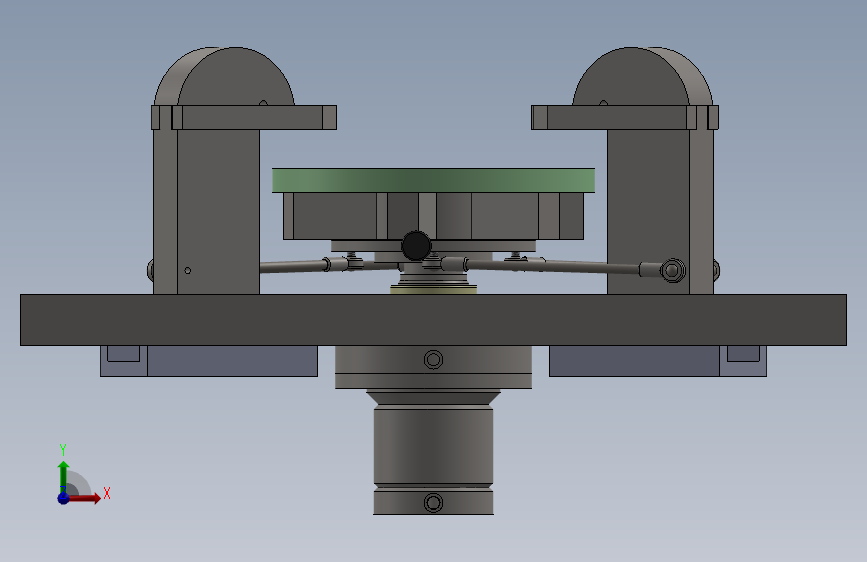867x562 pixels.
Task: Select the chamfered collar above the cylinder
Action: coord(433,398)
